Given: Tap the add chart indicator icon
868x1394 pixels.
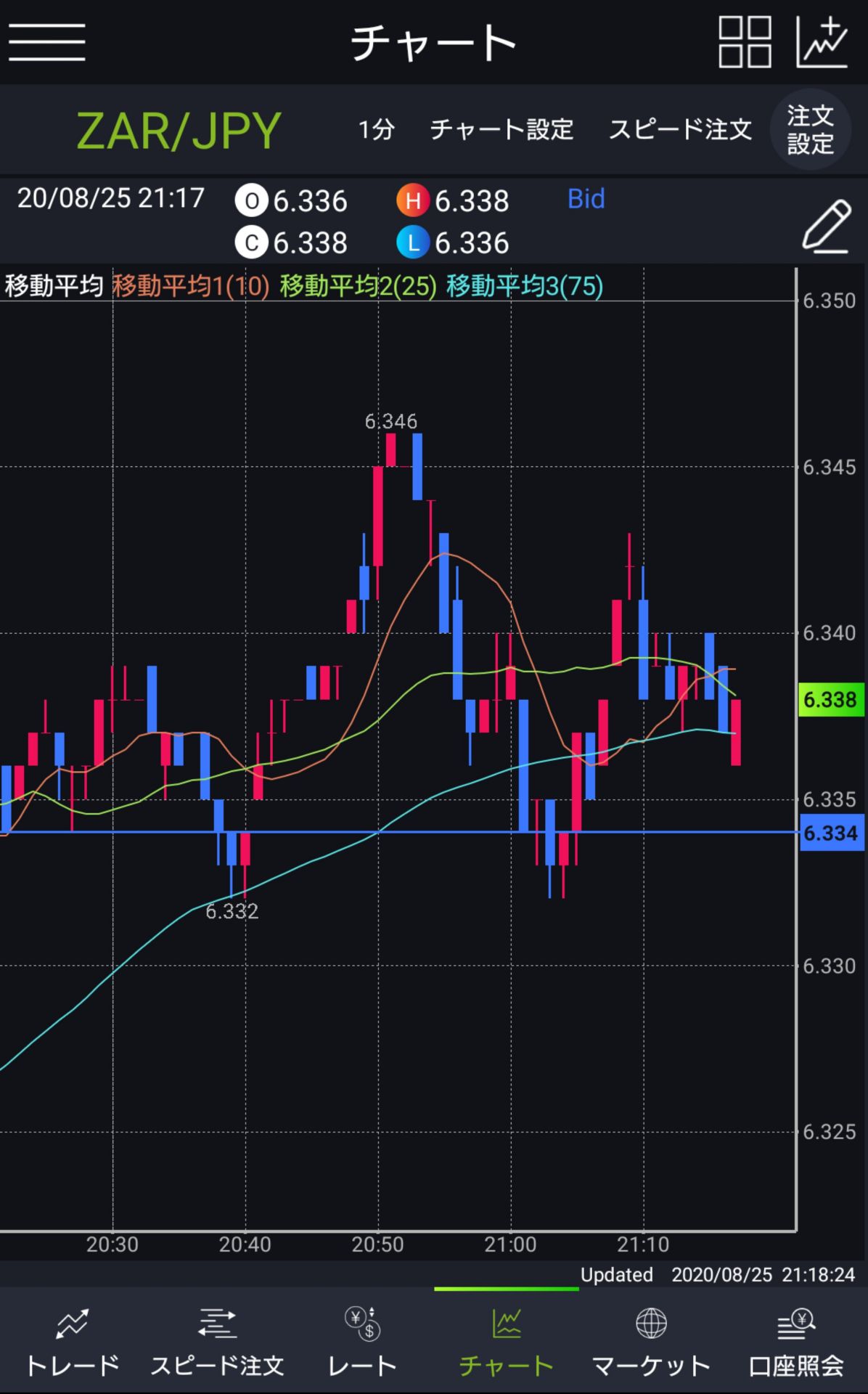Looking at the screenshot, I should [822, 42].
